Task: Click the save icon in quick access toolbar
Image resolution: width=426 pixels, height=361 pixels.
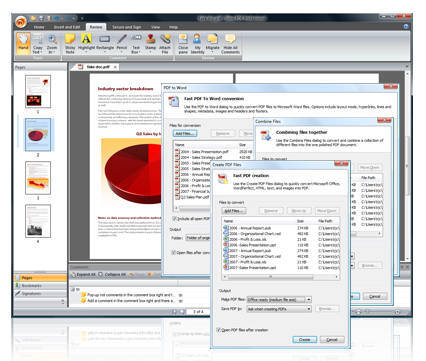Action: pos(41,18)
